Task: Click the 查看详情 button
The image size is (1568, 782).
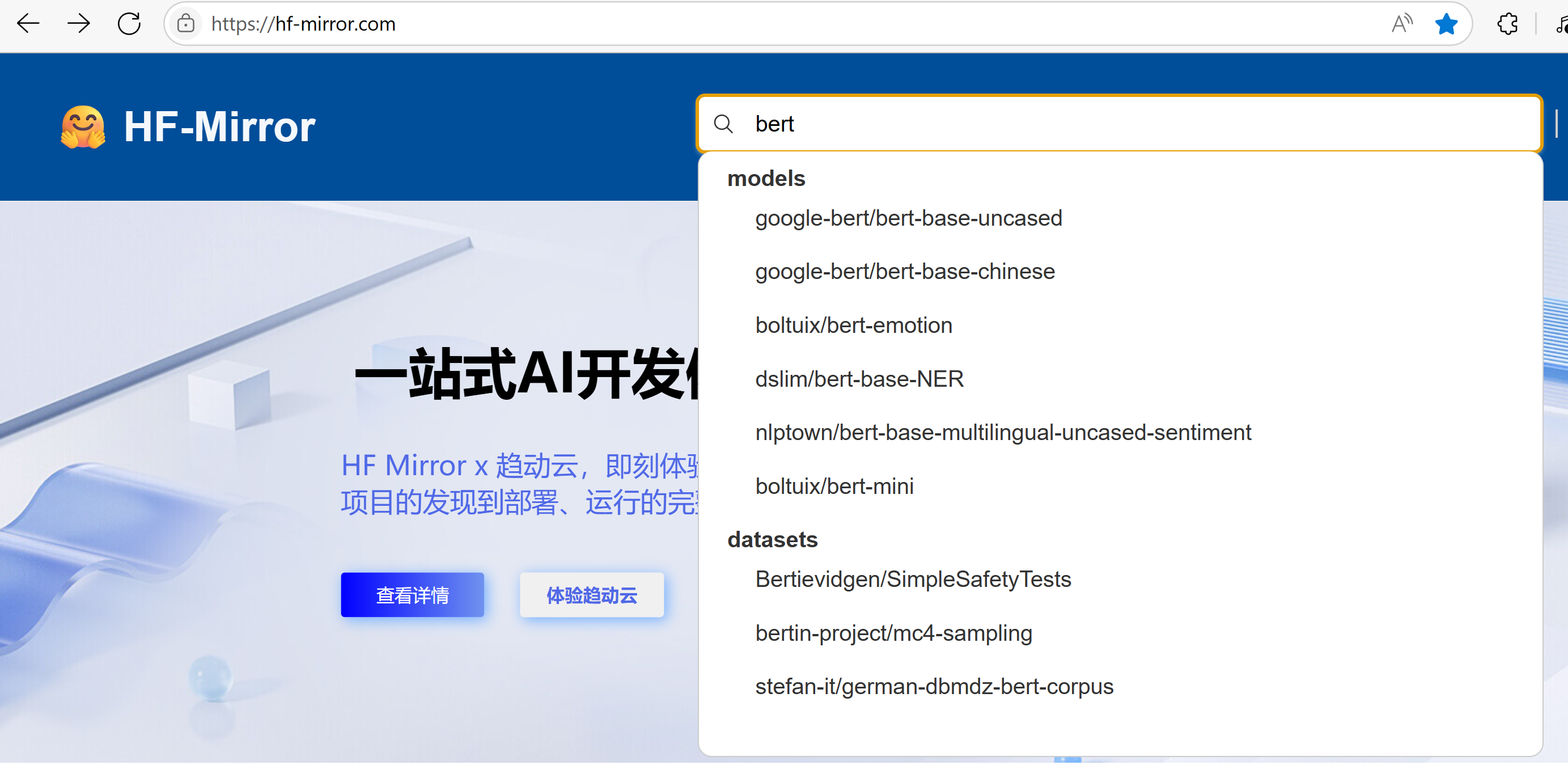Action: tap(412, 594)
